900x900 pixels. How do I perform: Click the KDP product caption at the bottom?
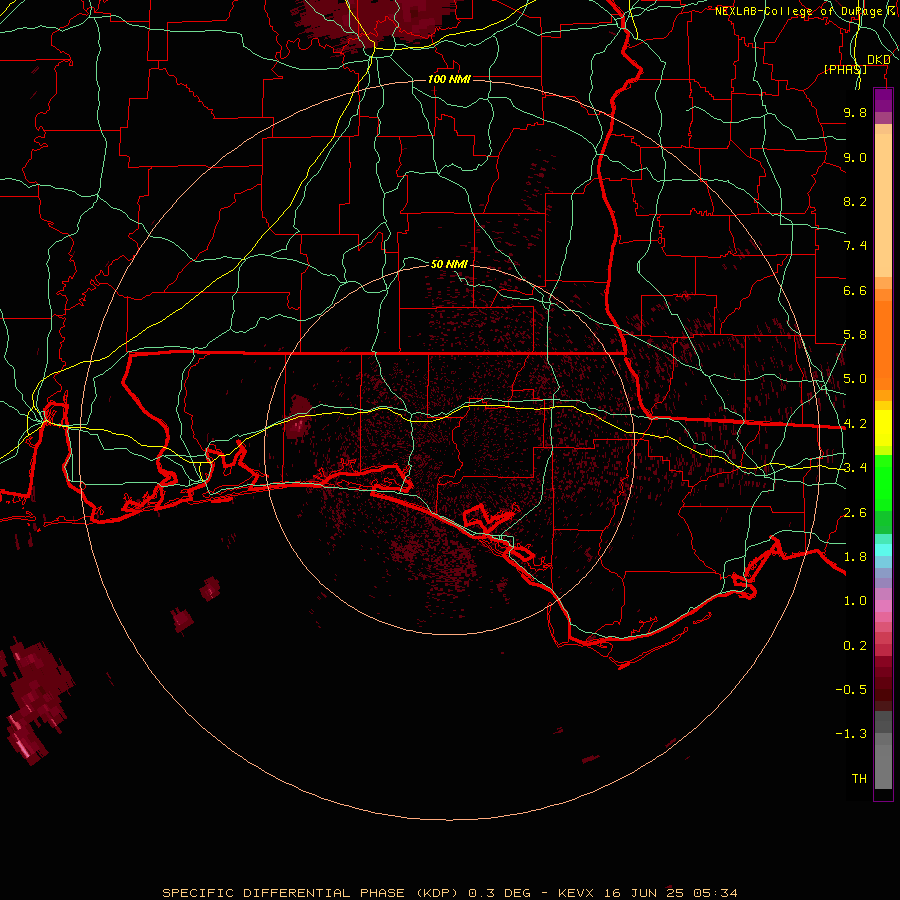point(450,893)
